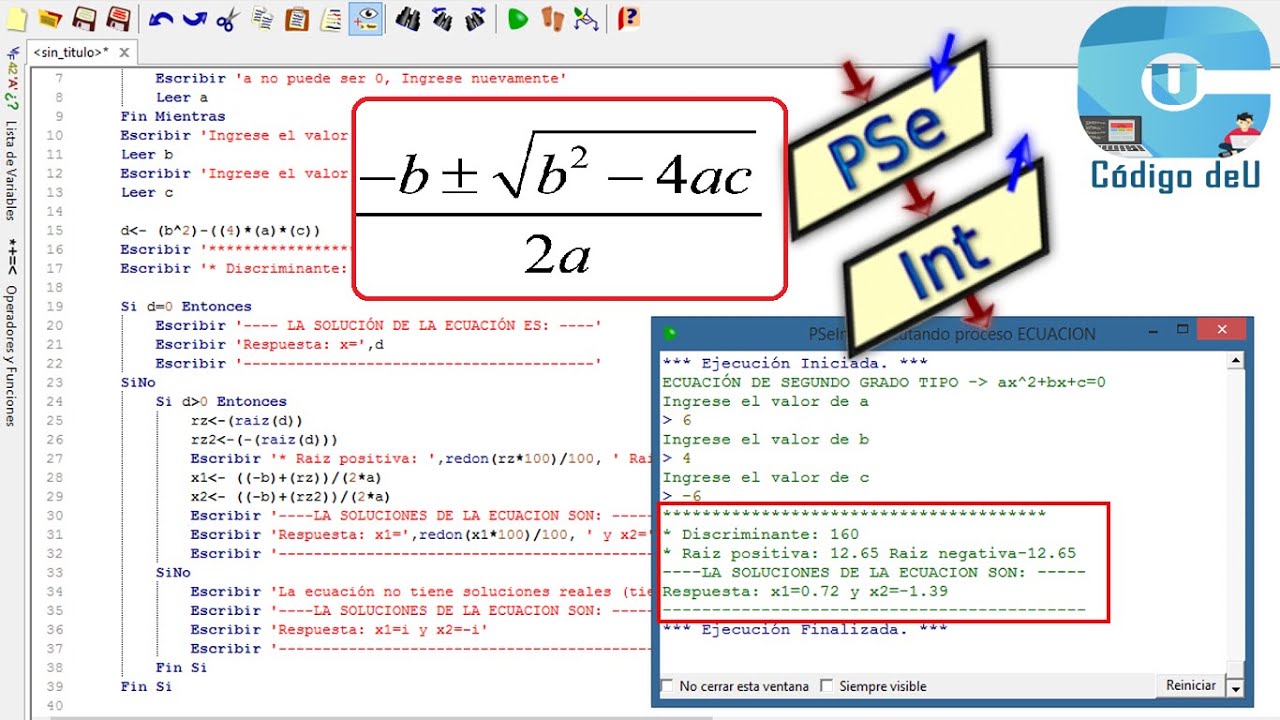Click the line 'x2<- ((-b)+(rz2))/(2*a)'
The width and height of the screenshot is (1280, 720).
[x=290, y=496]
